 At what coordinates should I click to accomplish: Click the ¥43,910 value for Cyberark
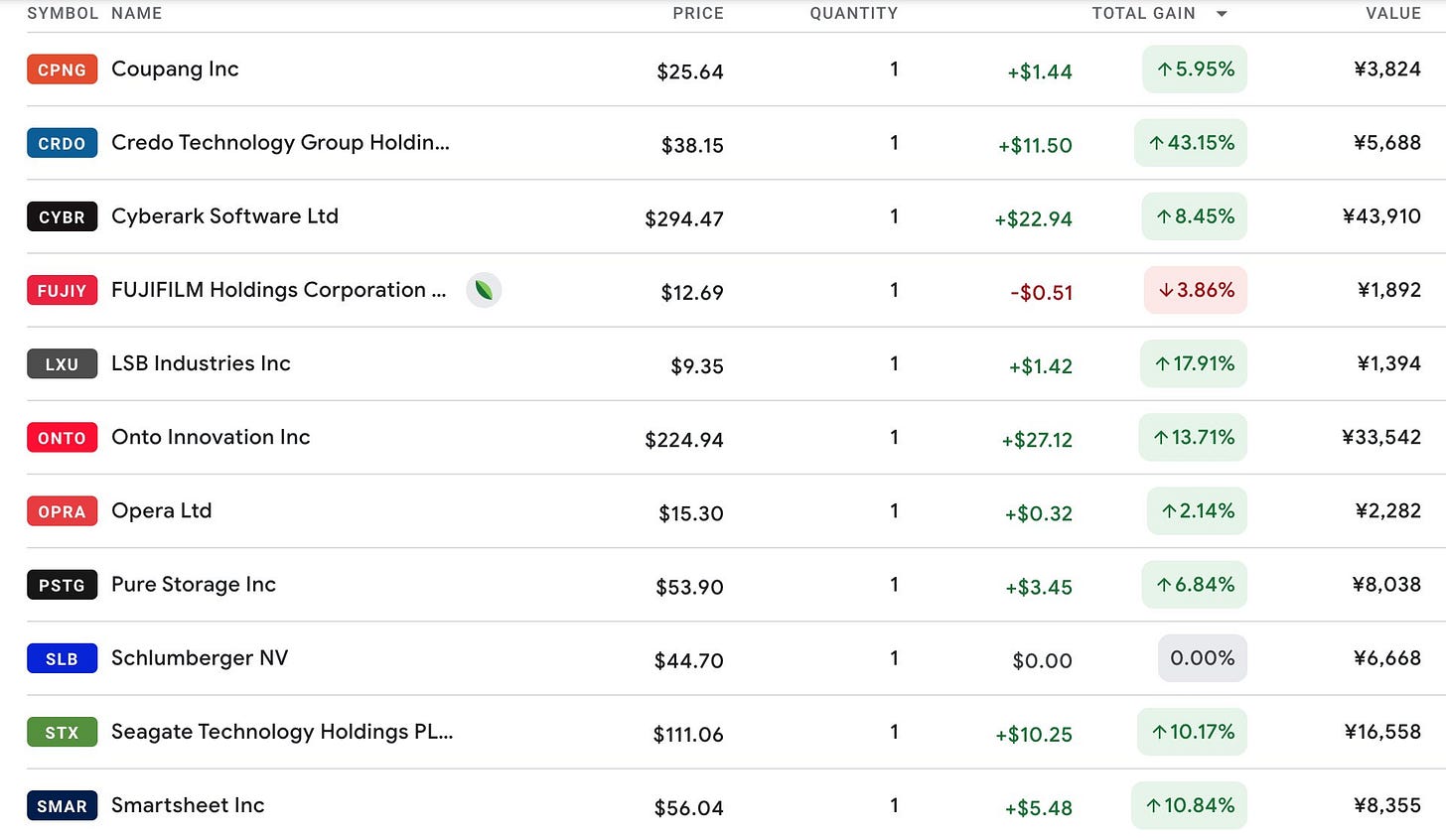pyautogui.click(x=1381, y=216)
